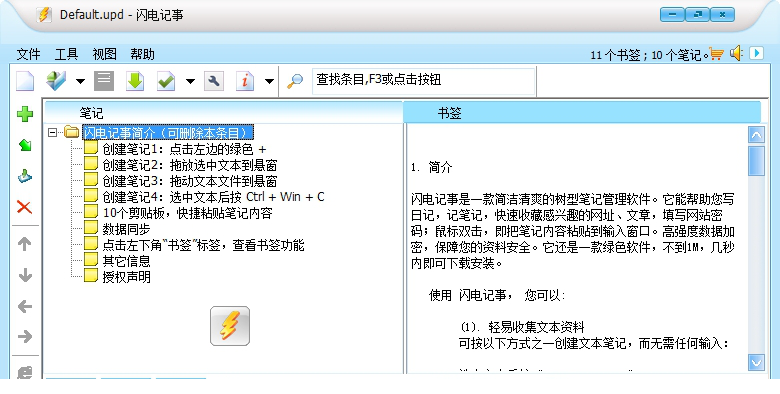Click the lightning app icon in title bar

44,14
